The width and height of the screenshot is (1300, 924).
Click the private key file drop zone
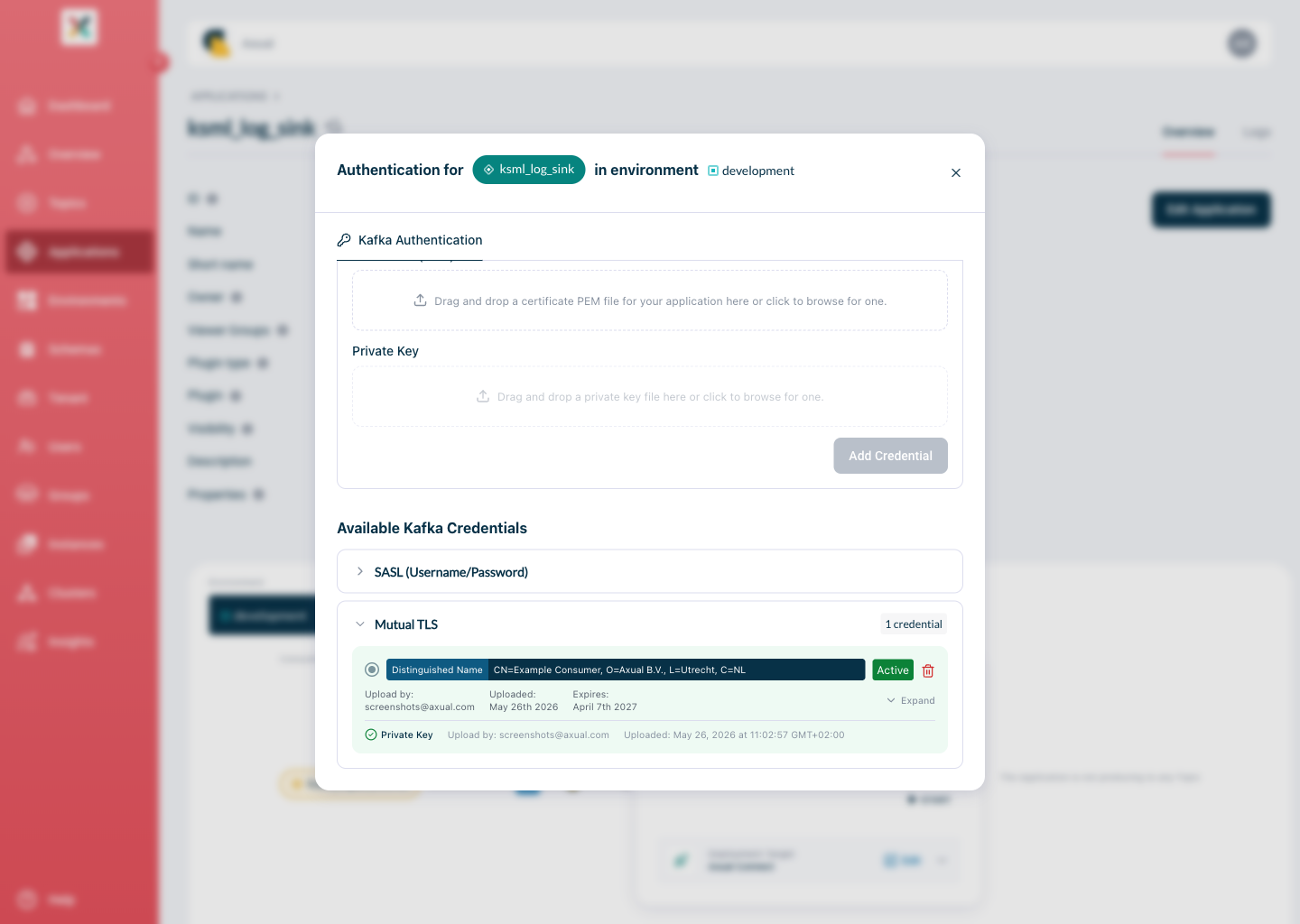650,396
